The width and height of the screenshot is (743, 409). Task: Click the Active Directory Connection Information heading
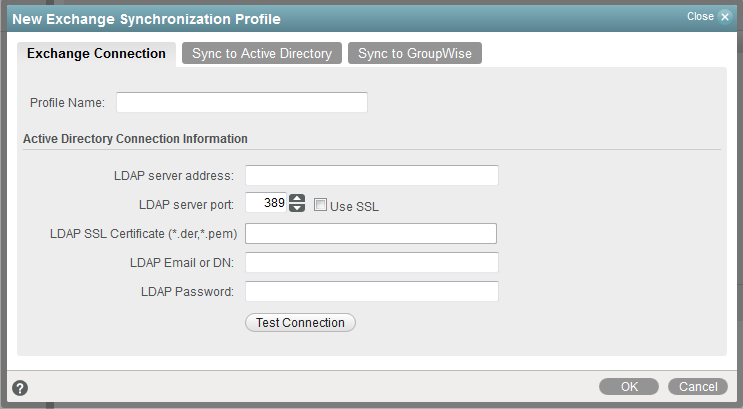pos(135,138)
